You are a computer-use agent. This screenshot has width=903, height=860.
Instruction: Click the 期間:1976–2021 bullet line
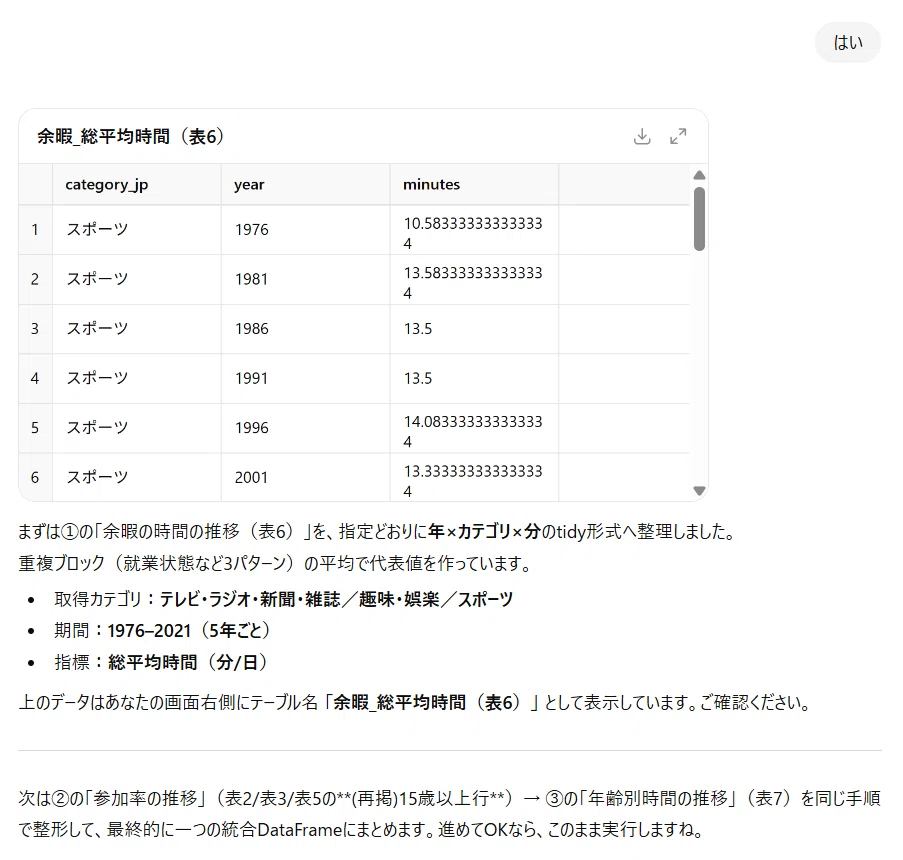tap(162, 631)
